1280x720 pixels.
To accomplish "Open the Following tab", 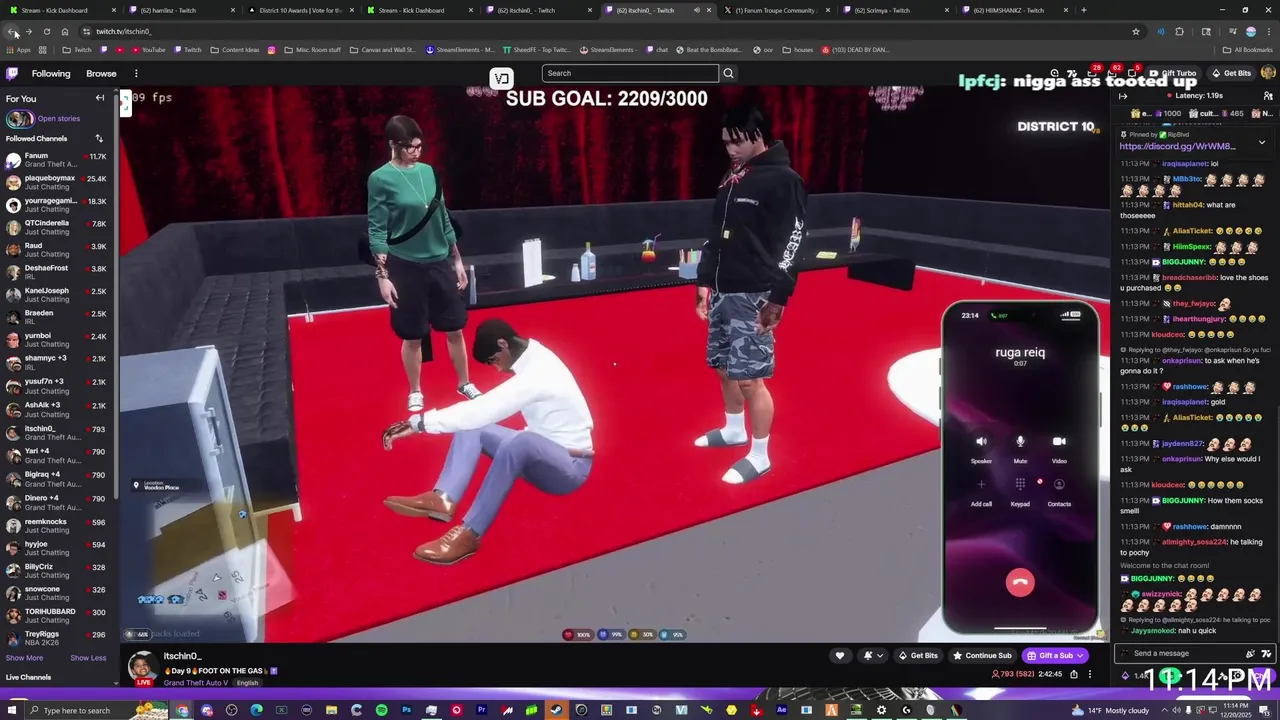I will coord(51,73).
